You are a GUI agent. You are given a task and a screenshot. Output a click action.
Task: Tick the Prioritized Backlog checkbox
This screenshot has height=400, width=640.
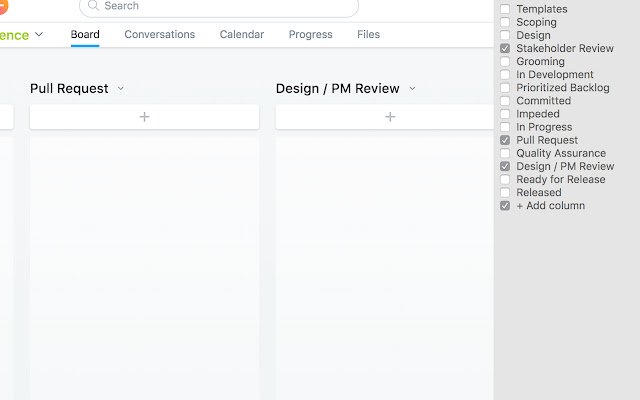click(505, 87)
